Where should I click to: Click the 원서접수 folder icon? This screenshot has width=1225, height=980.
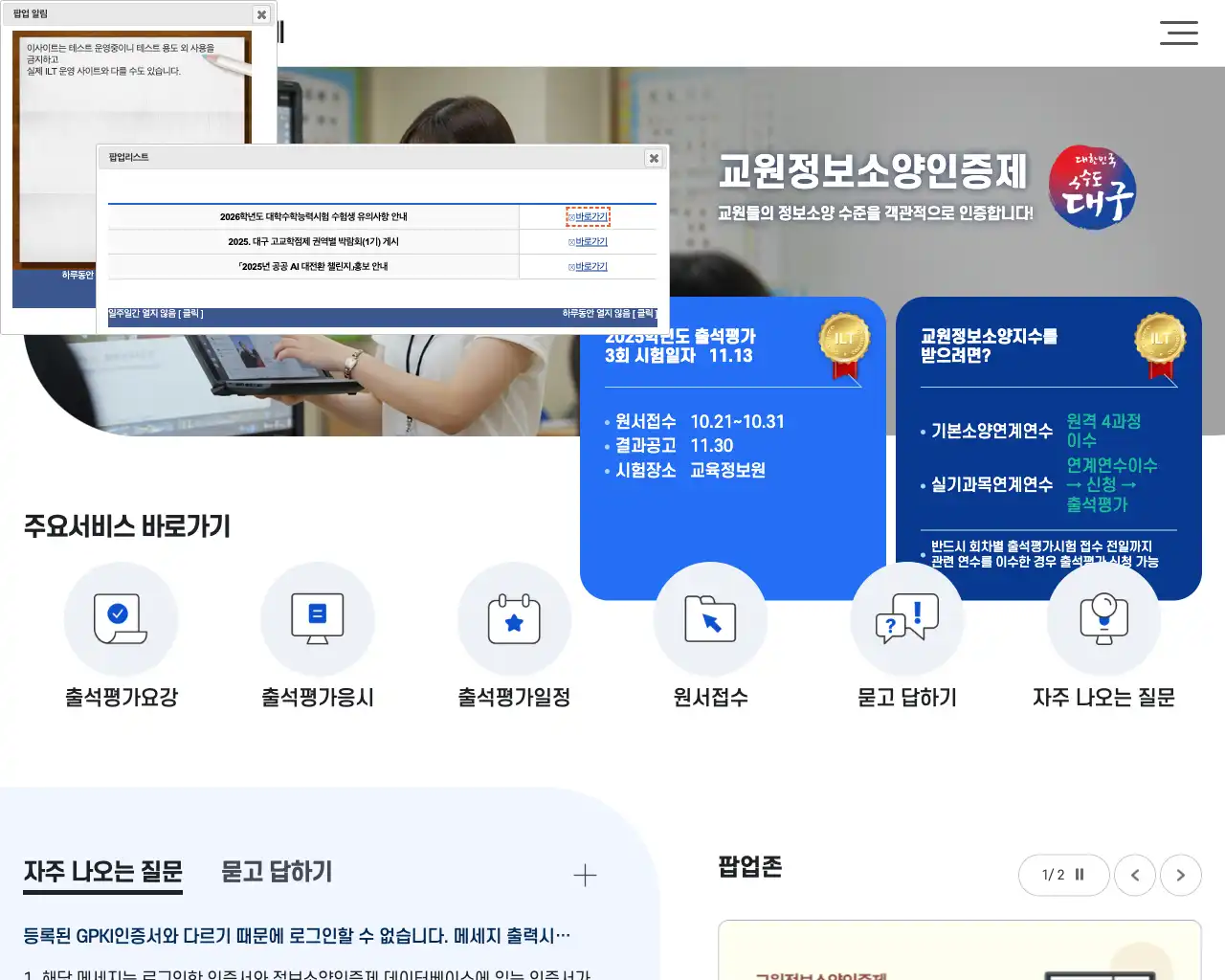pyautogui.click(x=711, y=618)
